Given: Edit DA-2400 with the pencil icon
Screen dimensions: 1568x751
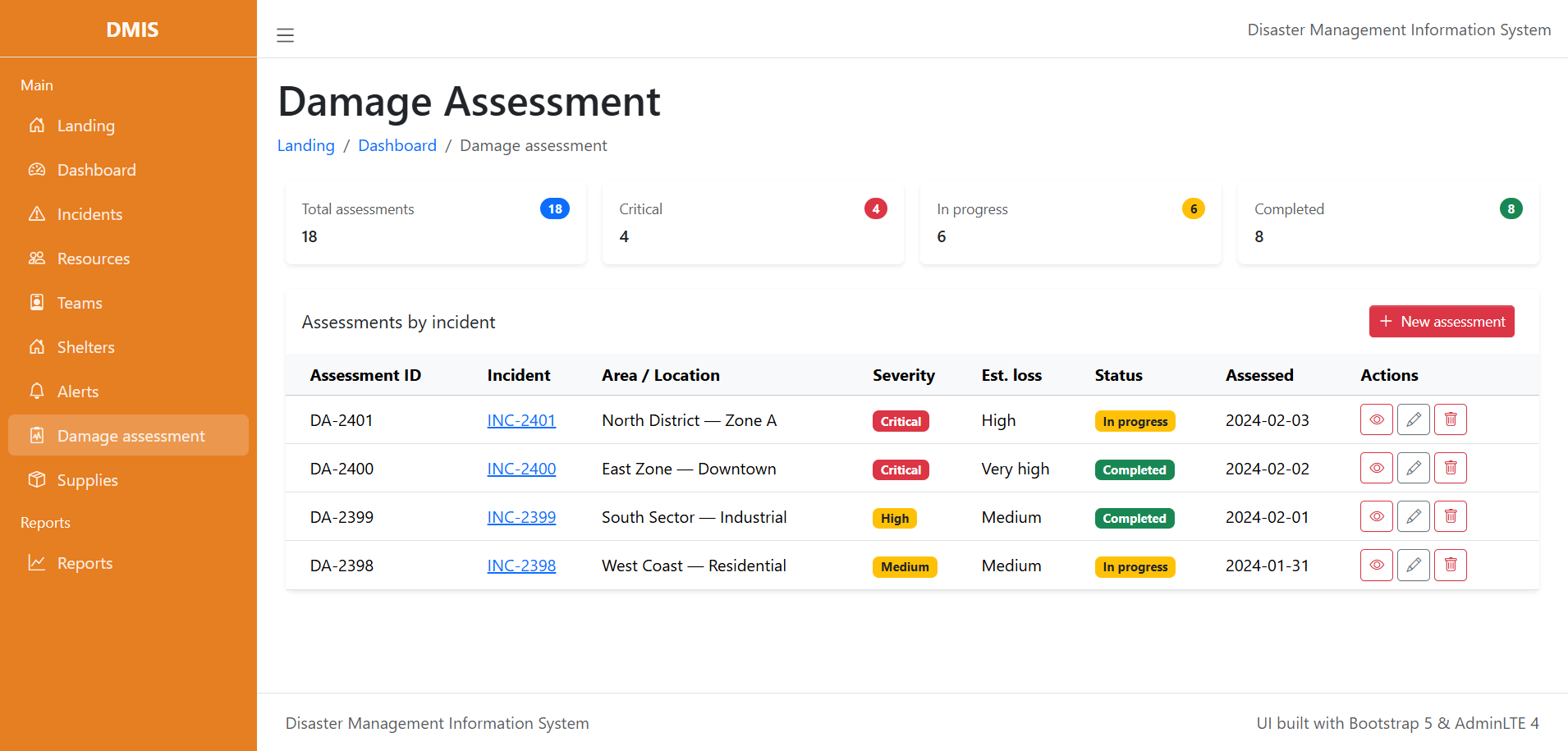Looking at the screenshot, I should pyautogui.click(x=1413, y=467).
